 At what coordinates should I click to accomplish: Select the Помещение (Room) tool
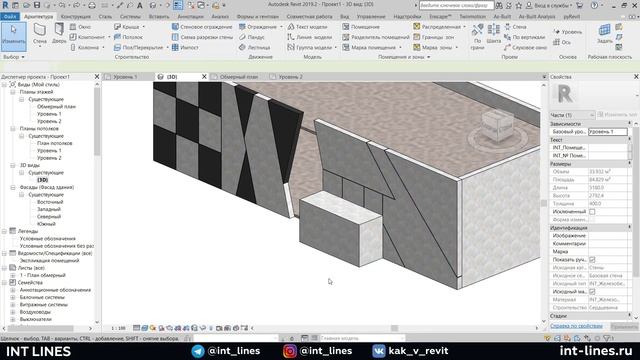click(361, 27)
